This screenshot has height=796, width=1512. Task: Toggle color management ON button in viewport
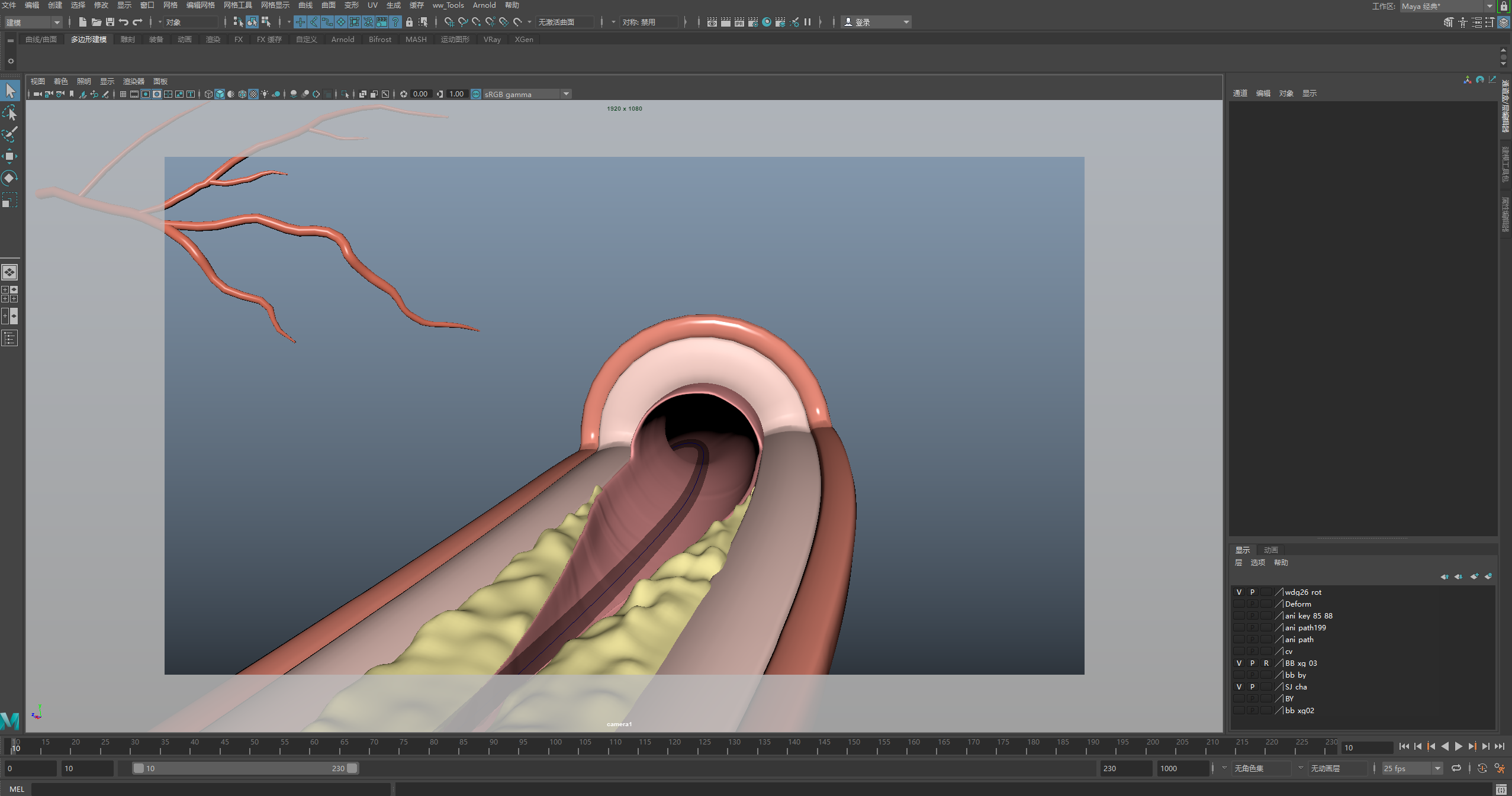tap(476, 94)
